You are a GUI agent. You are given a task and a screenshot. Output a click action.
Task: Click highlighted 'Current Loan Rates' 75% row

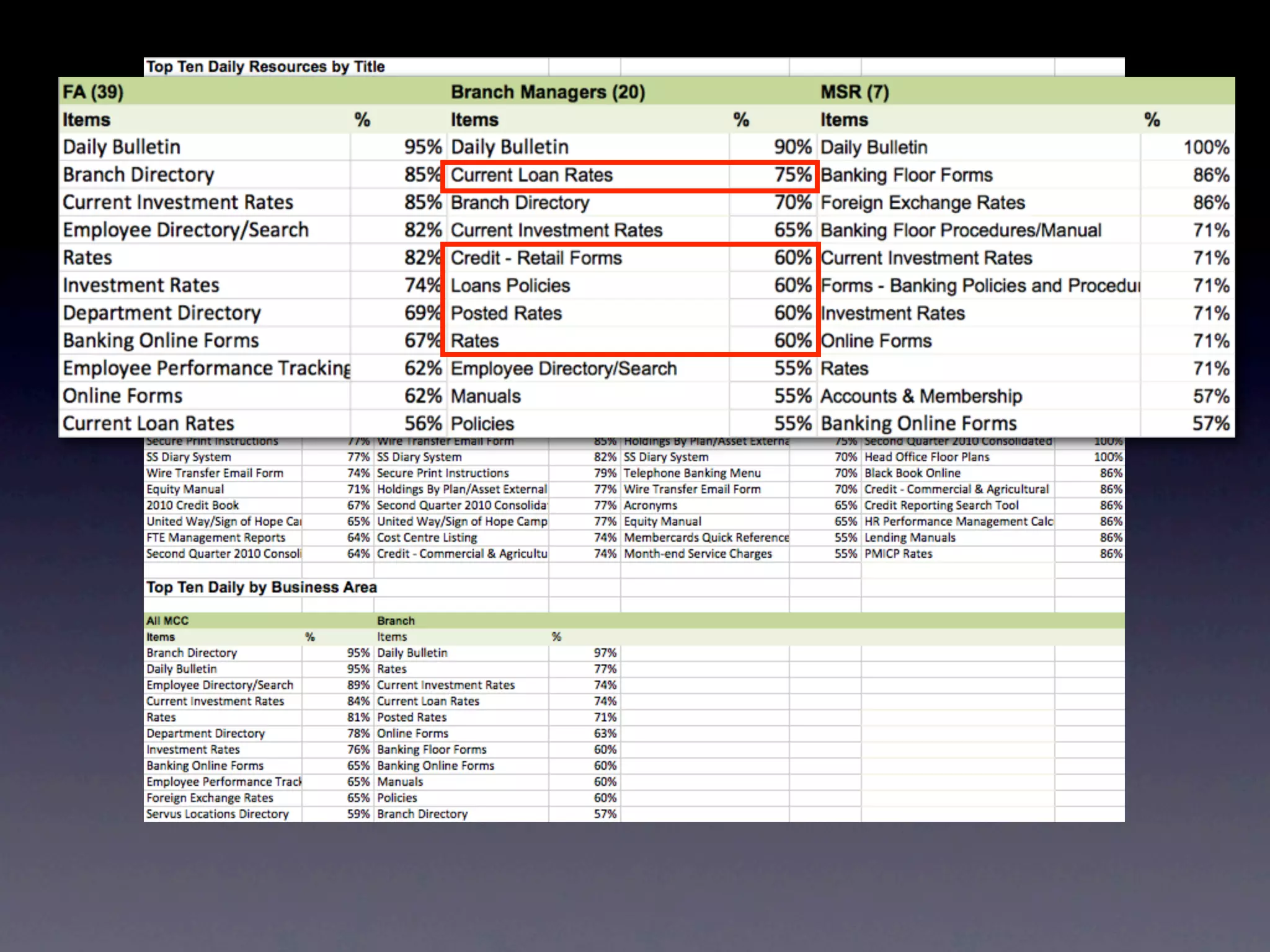531,175
